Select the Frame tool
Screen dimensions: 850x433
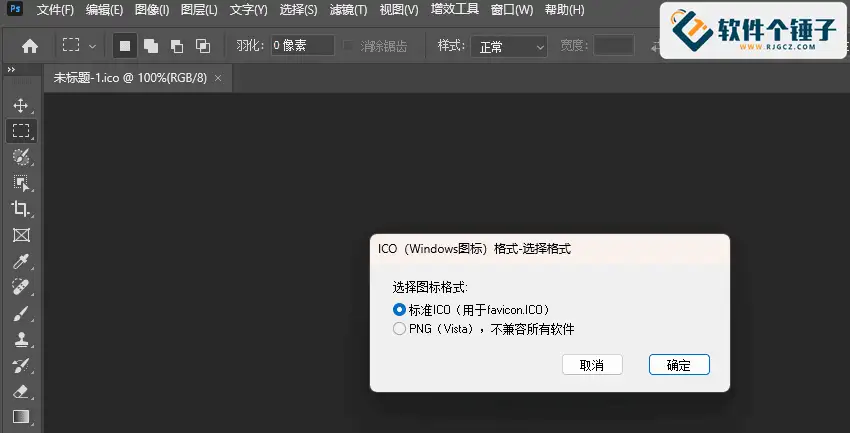(21, 235)
